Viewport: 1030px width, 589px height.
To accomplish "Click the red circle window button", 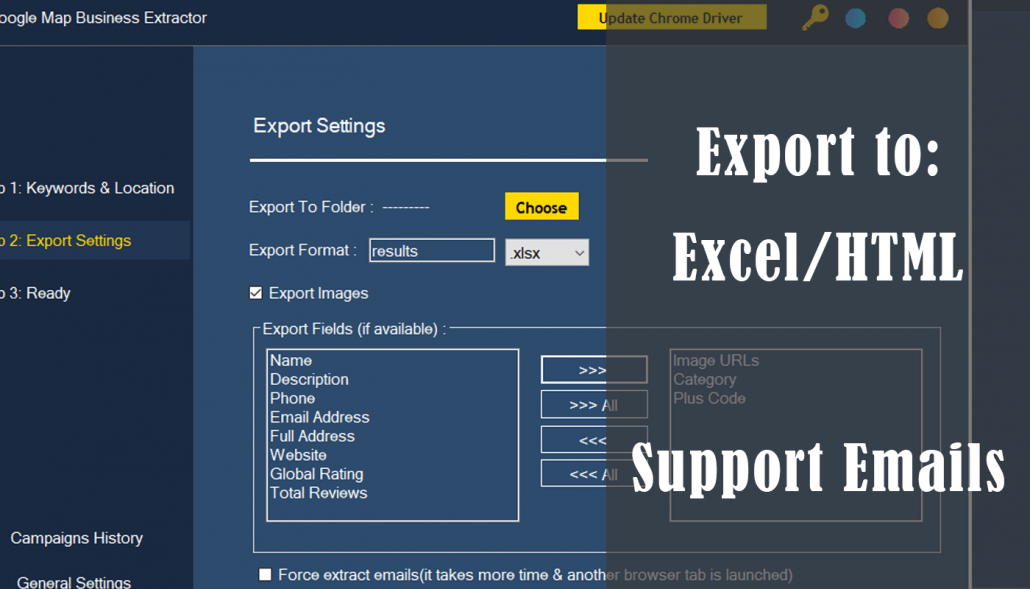I will click(898, 18).
